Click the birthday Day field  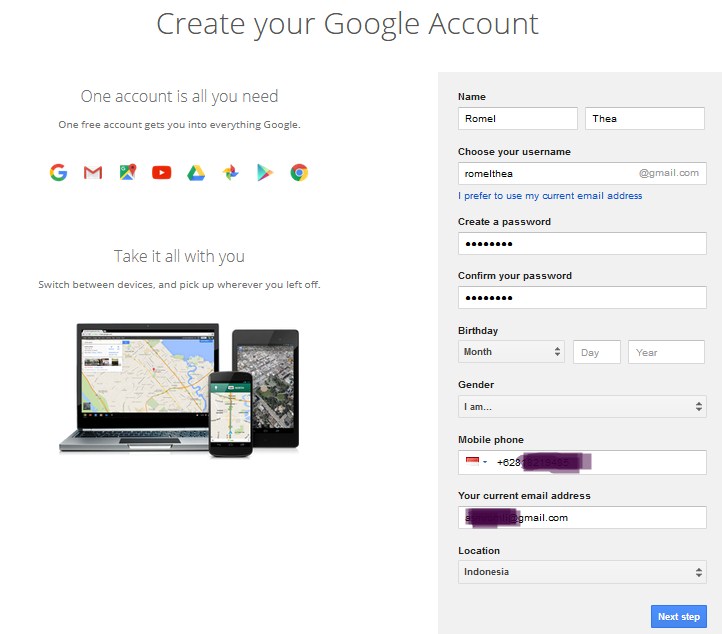(x=597, y=352)
